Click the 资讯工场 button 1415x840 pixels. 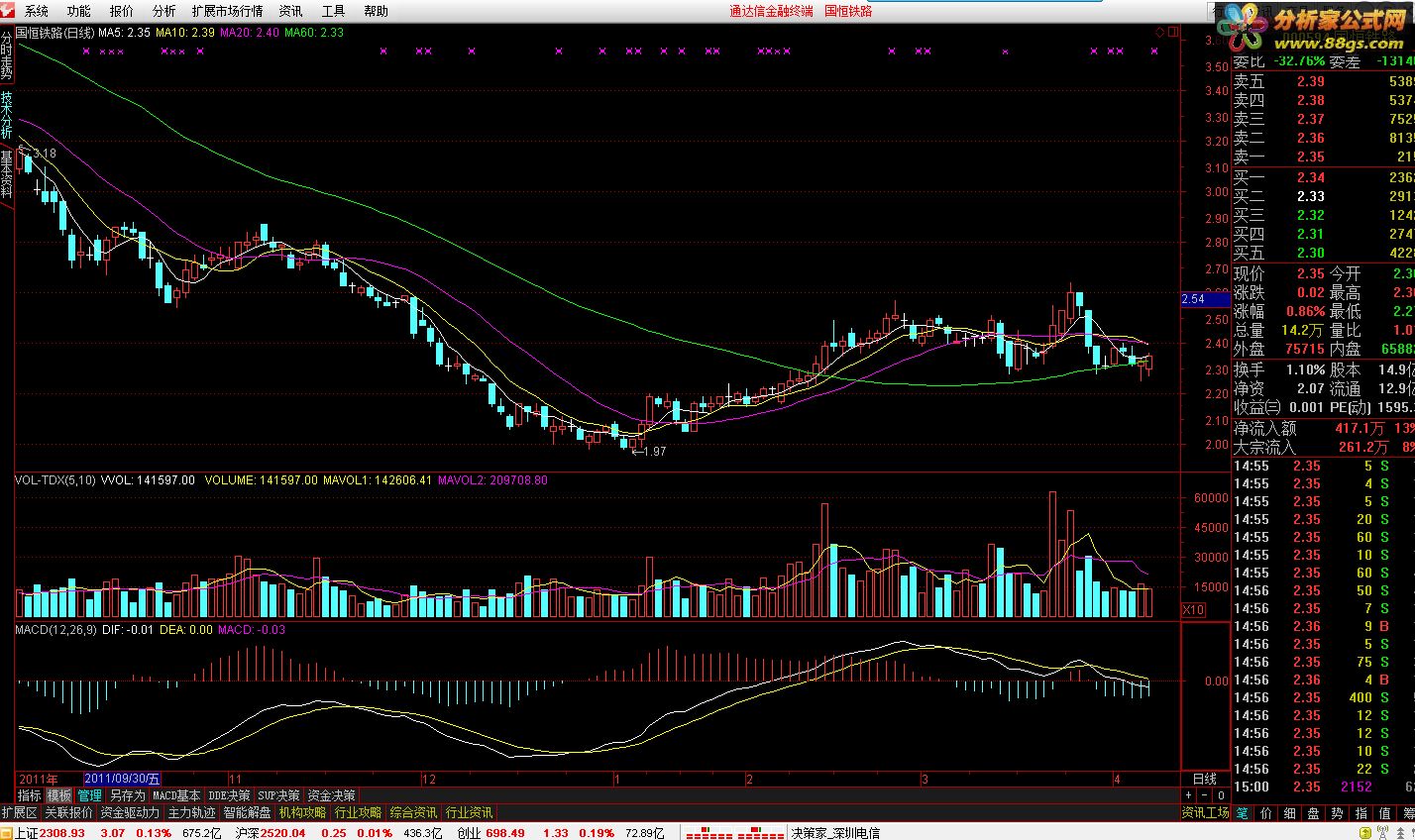(x=1206, y=812)
